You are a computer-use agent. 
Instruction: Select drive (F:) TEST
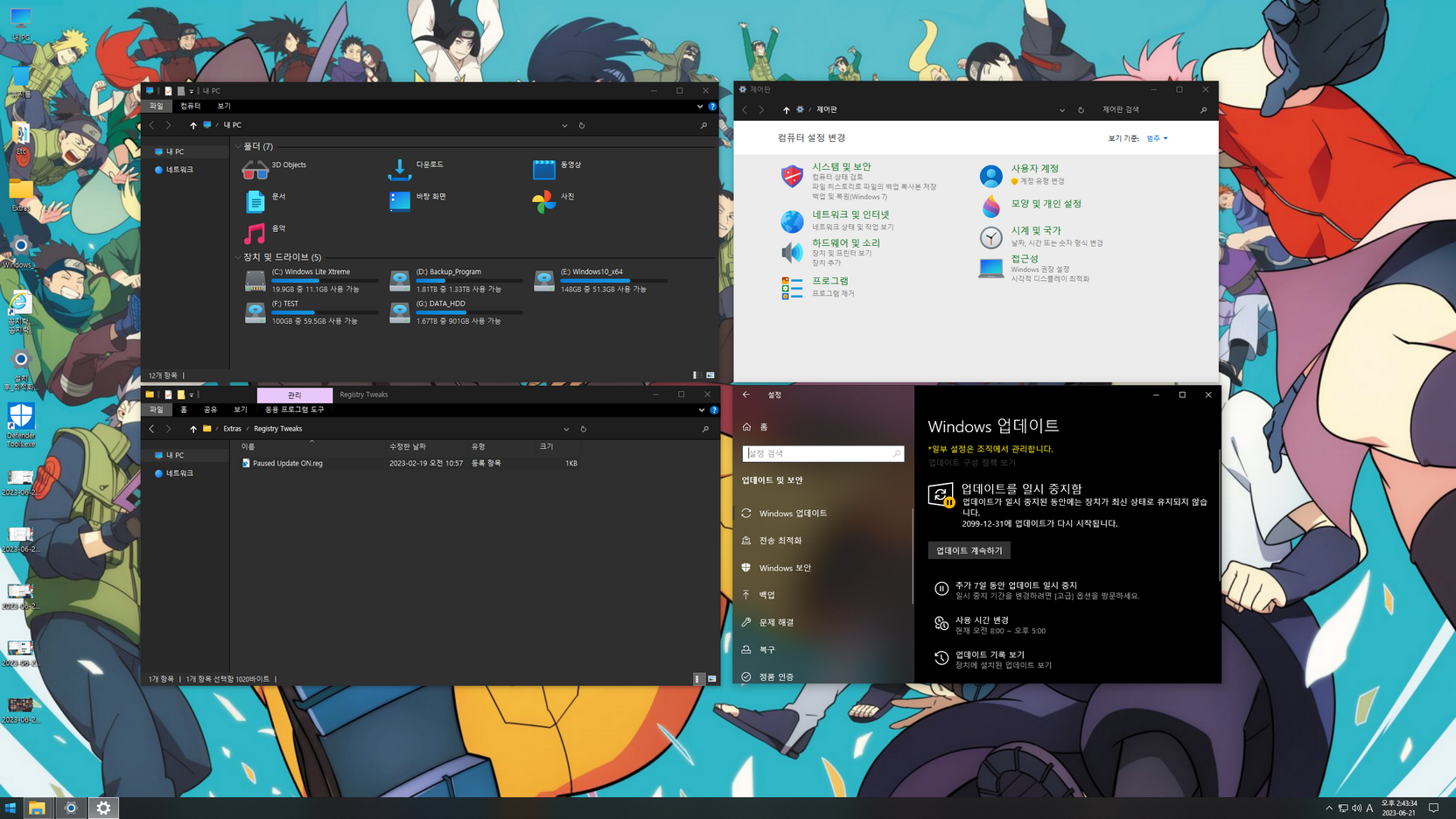pos(312,312)
